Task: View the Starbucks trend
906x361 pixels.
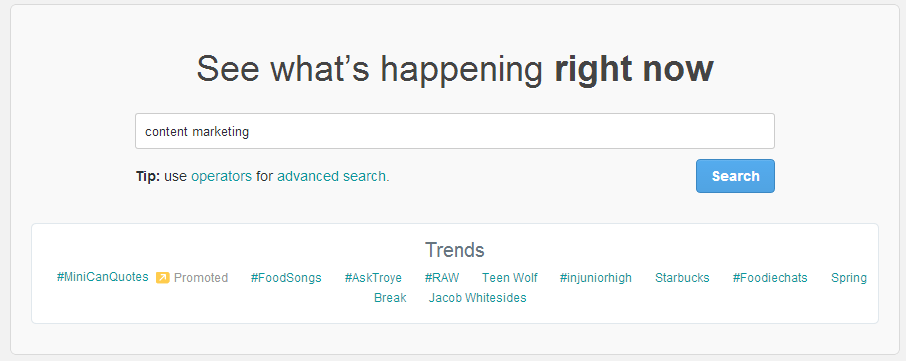Action: coord(682,278)
